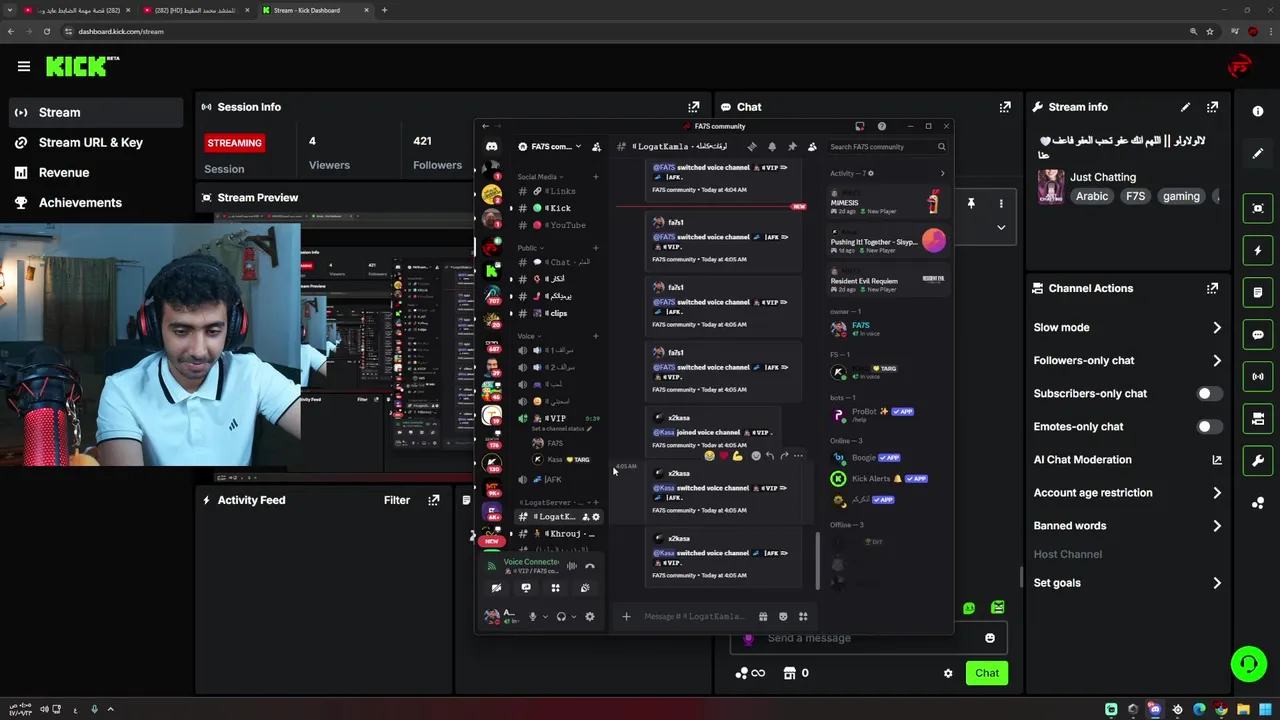Open Activity Feed Filter
The image size is (1280, 720).
coord(397,500)
